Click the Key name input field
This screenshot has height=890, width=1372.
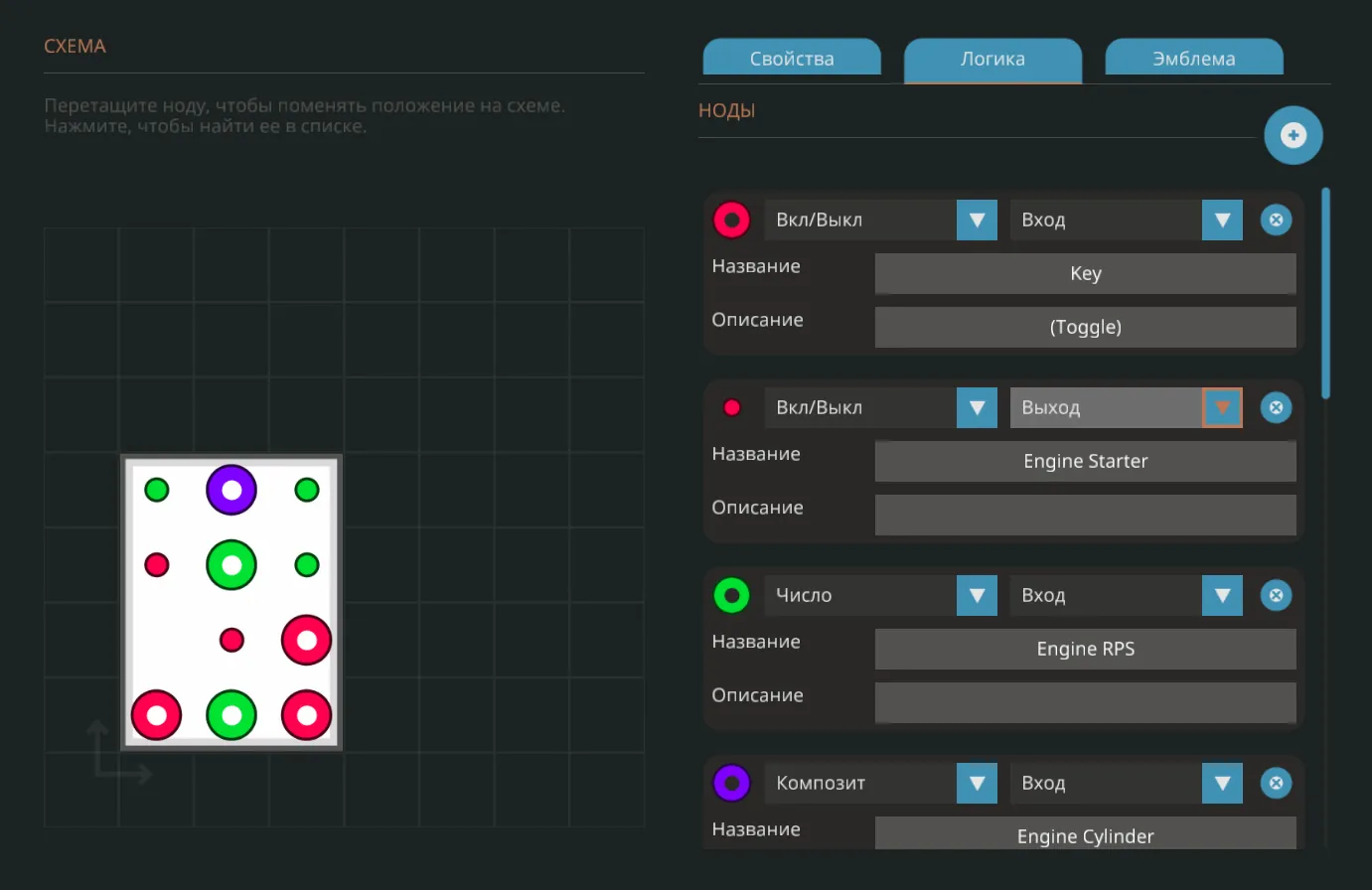pos(1085,273)
